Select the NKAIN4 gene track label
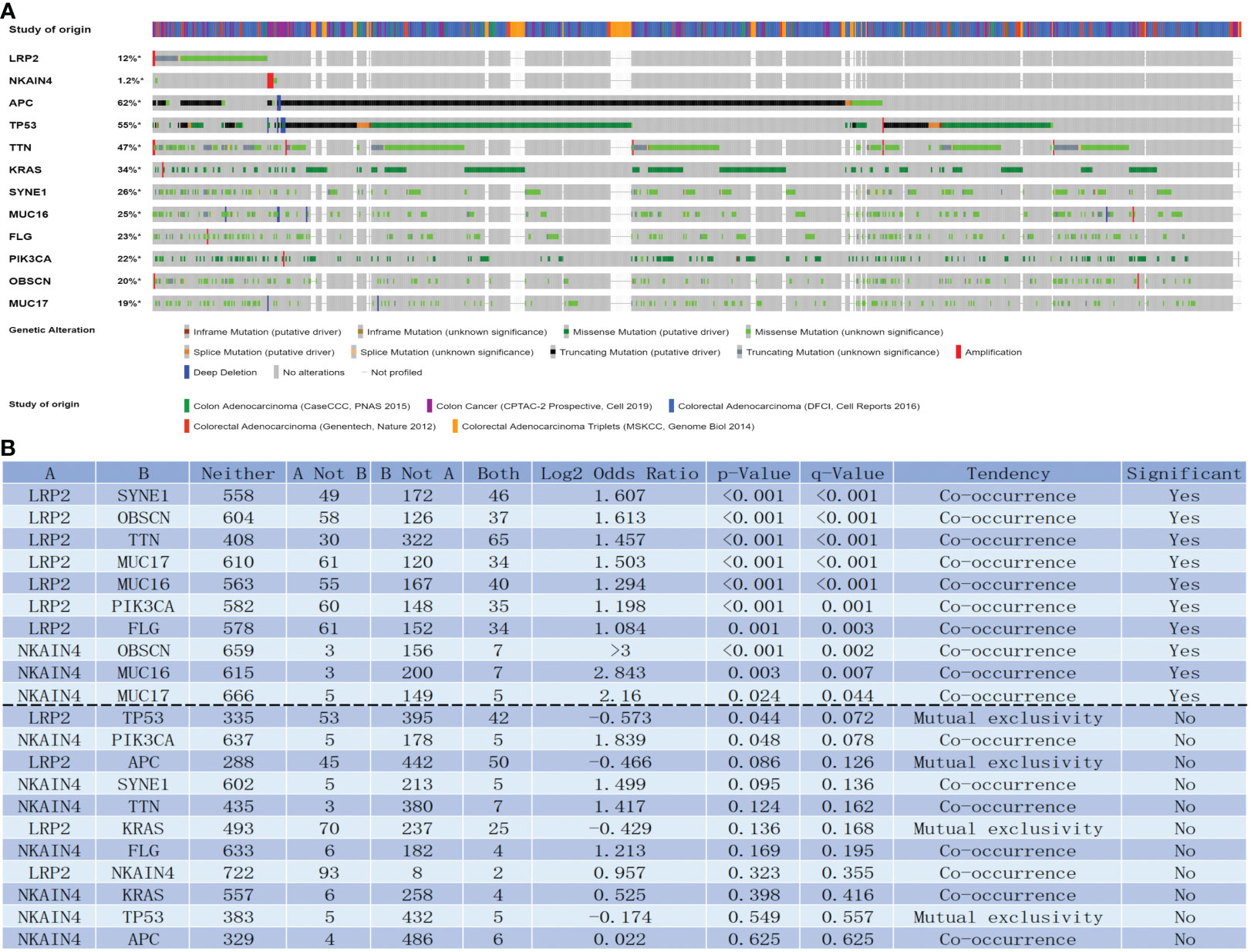This screenshot has width=1251, height=952. [x=31, y=81]
